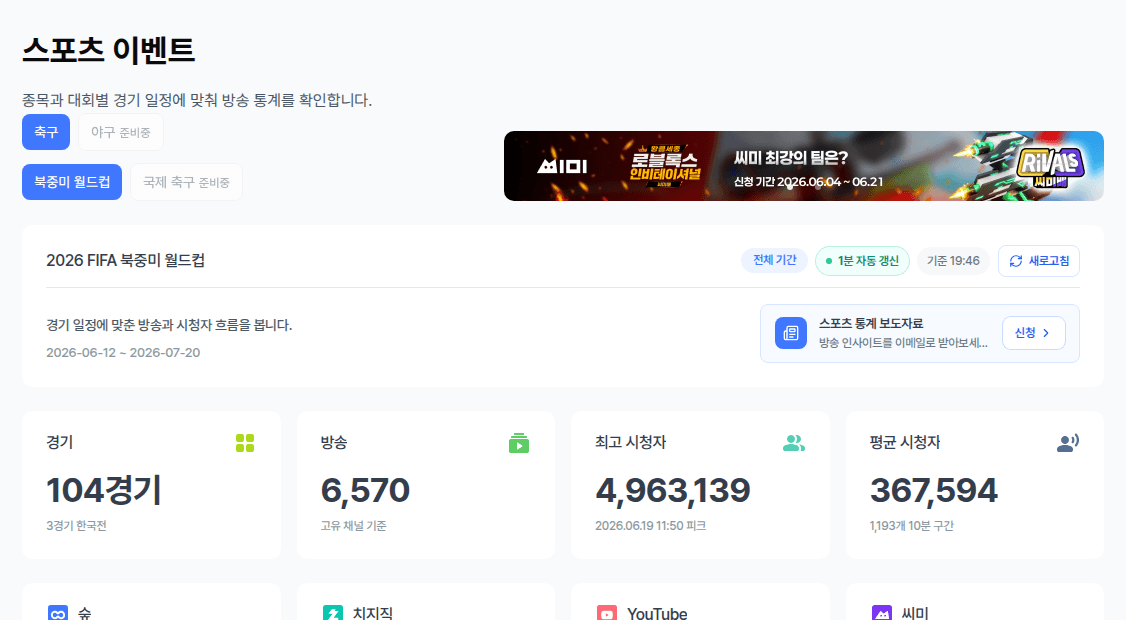Click the 고유 채널 기준 subtext
Image resolution: width=1126 pixels, height=620 pixels.
point(353,526)
